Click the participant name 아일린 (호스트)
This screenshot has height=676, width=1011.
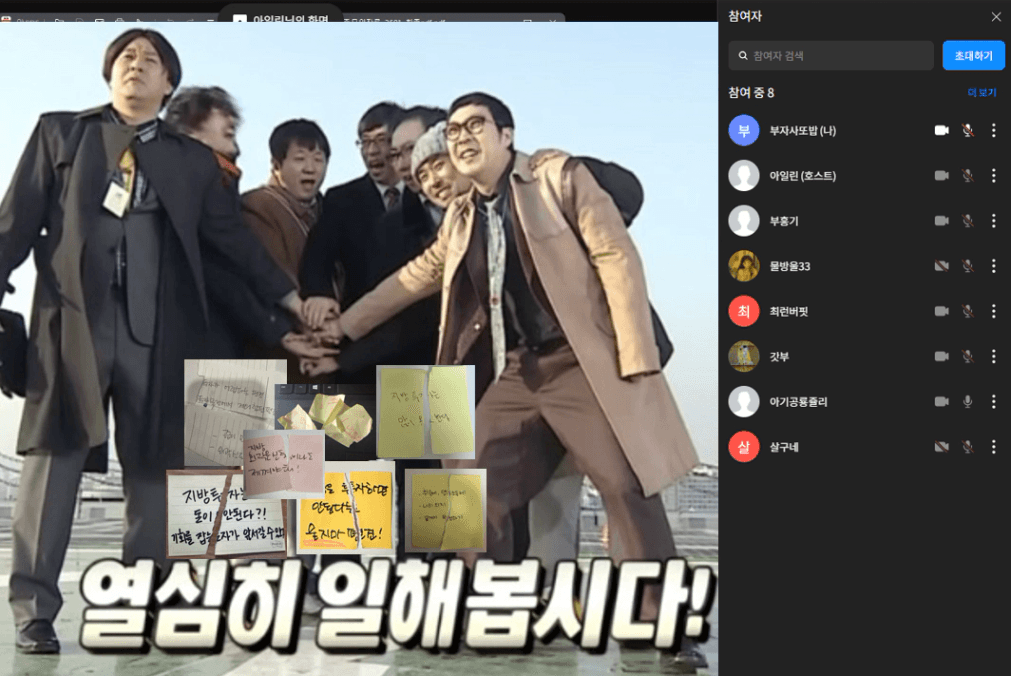[x=802, y=175]
